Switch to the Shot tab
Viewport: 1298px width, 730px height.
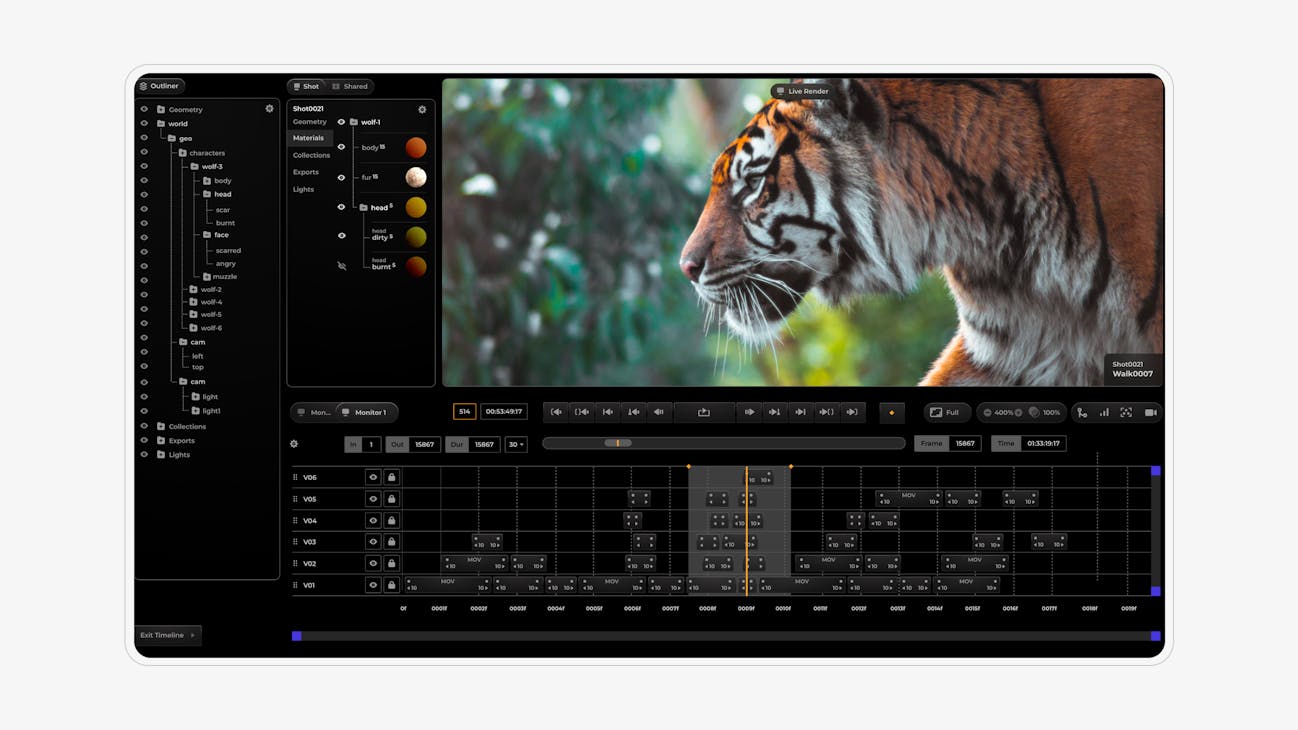(x=306, y=86)
